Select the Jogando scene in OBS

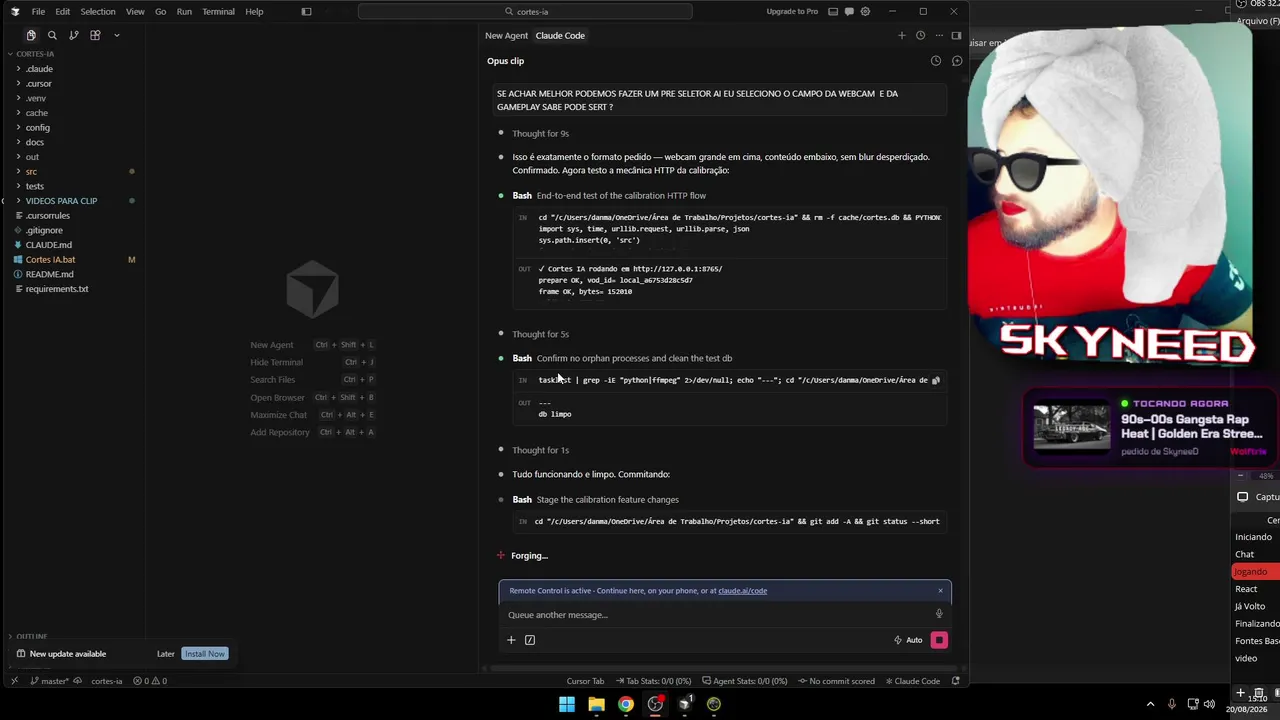pyautogui.click(x=1255, y=572)
